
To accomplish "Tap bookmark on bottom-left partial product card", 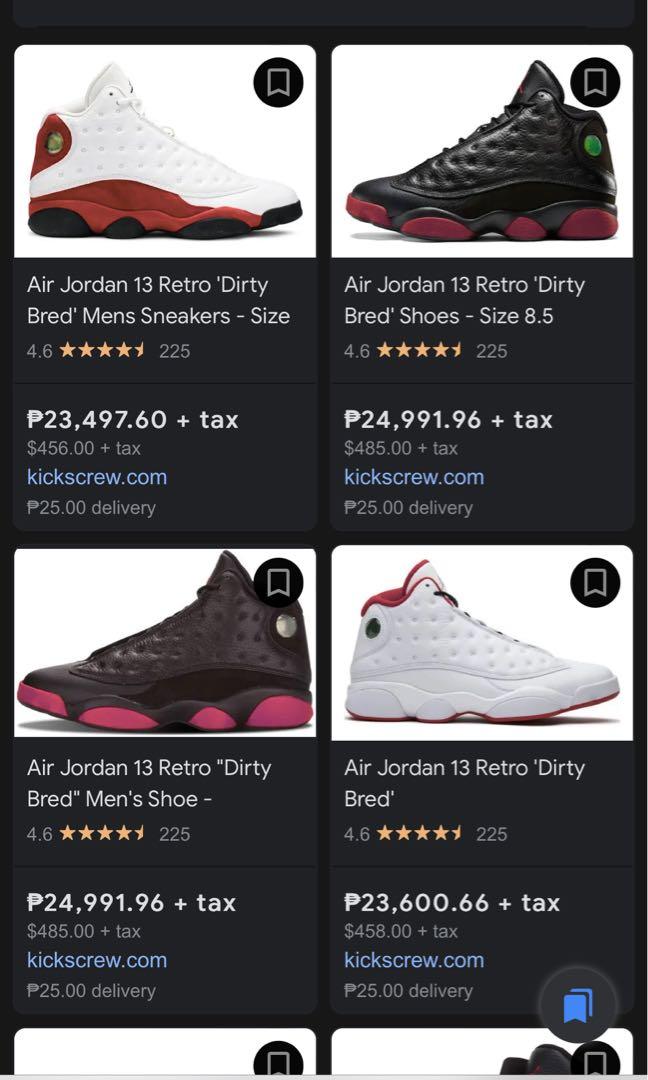I will click(x=278, y=1062).
